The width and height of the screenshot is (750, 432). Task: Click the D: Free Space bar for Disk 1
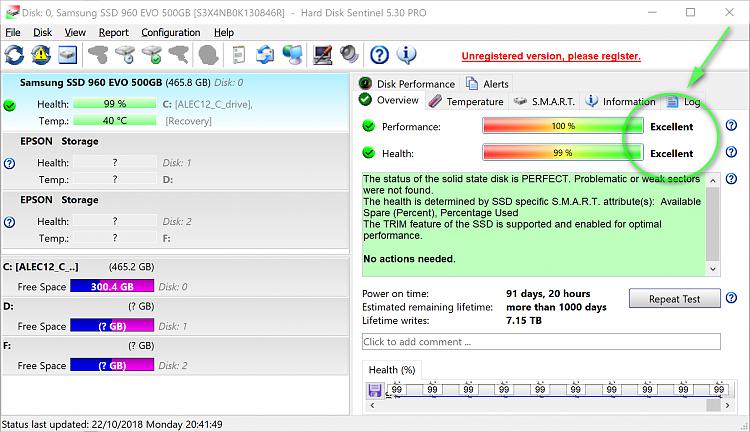[x=112, y=326]
